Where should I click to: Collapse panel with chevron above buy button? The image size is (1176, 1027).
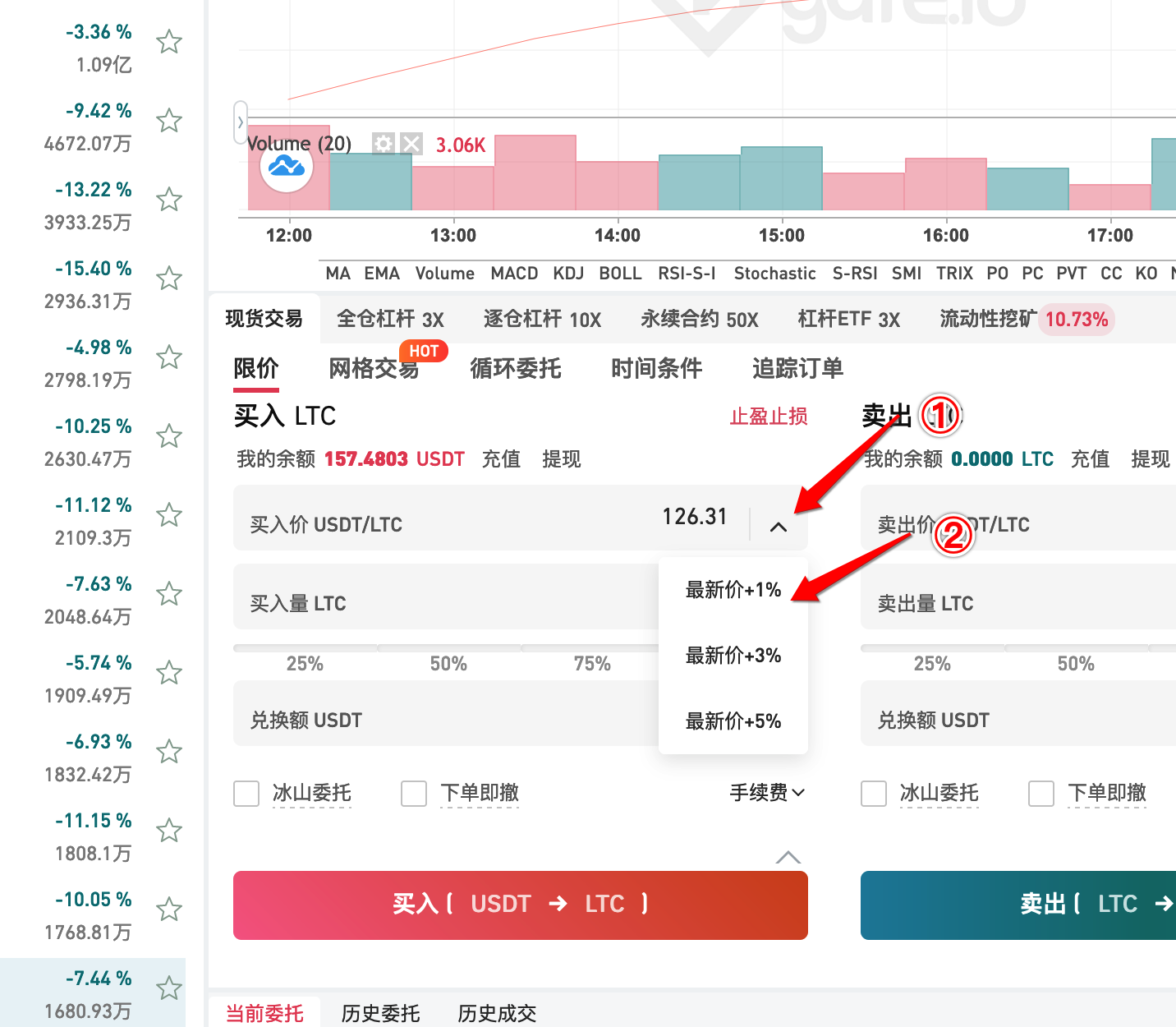pos(788,858)
